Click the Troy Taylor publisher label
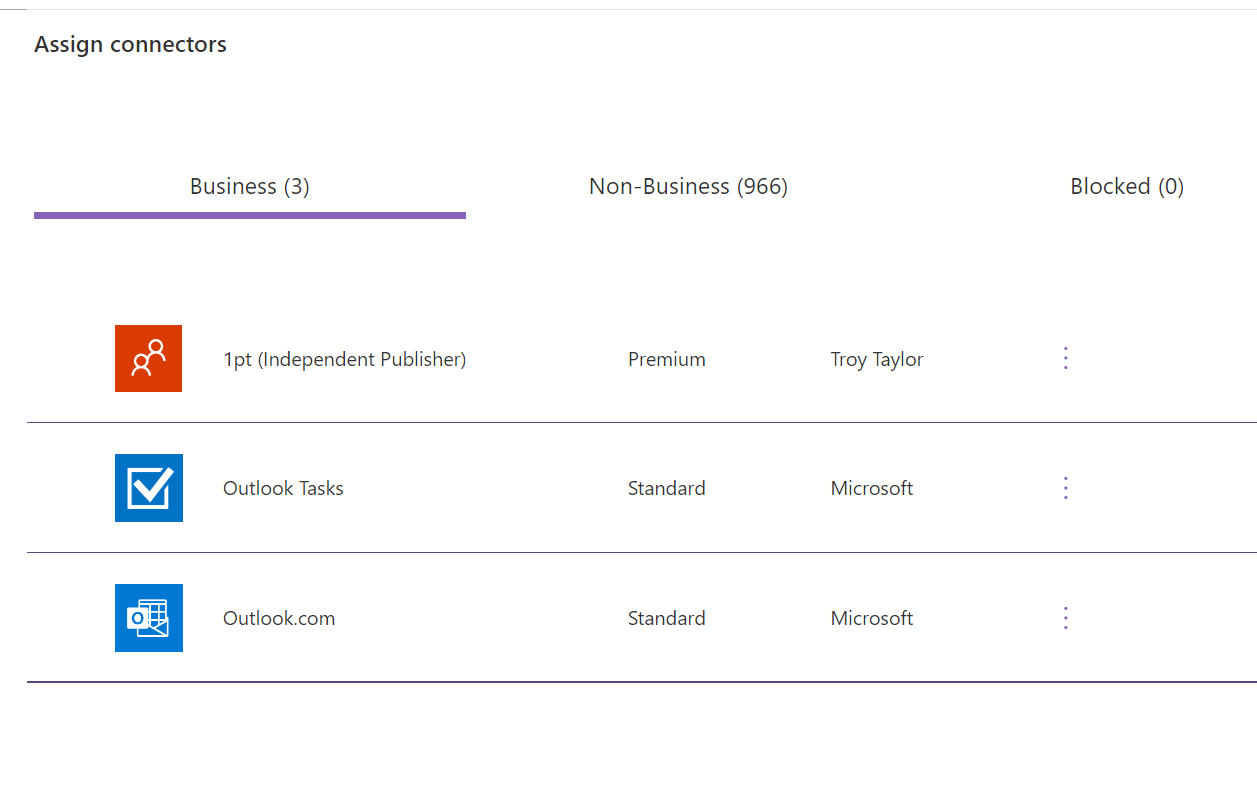This screenshot has height=807, width=1257. 876,358
